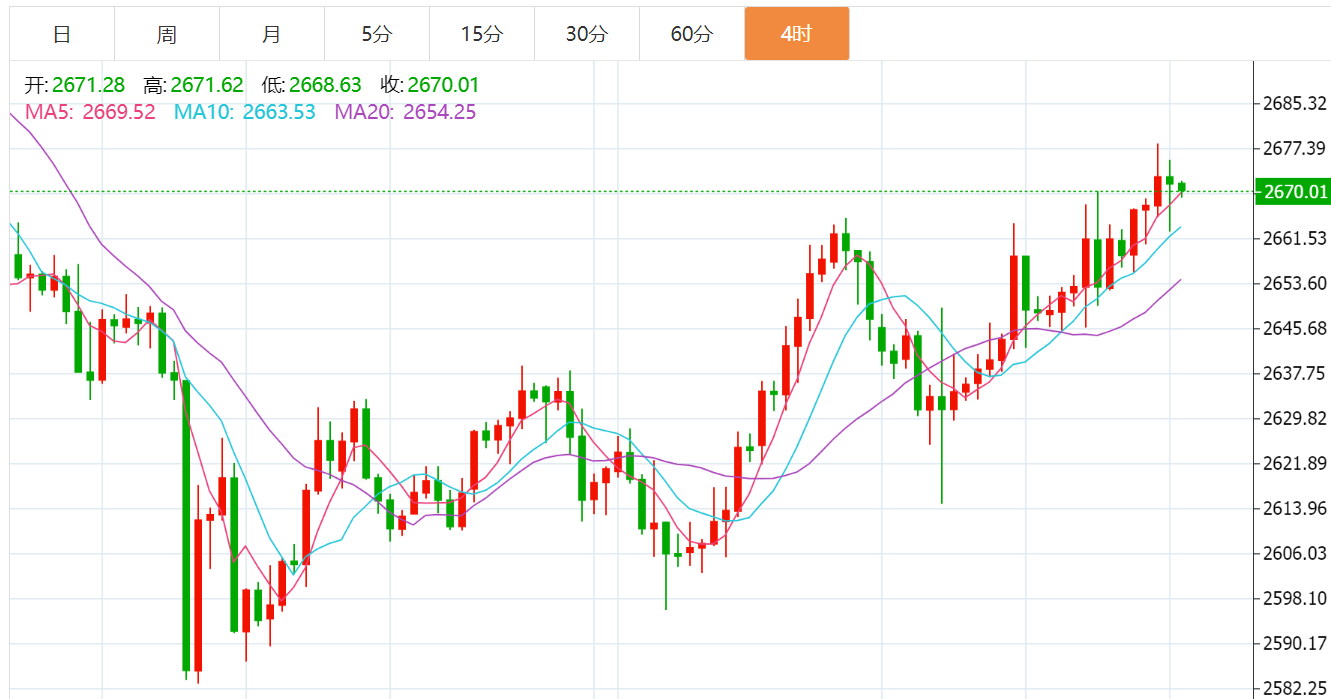Click the MA10 2663.53 indicator label
1331x699 pixels.
coord(245,112)
